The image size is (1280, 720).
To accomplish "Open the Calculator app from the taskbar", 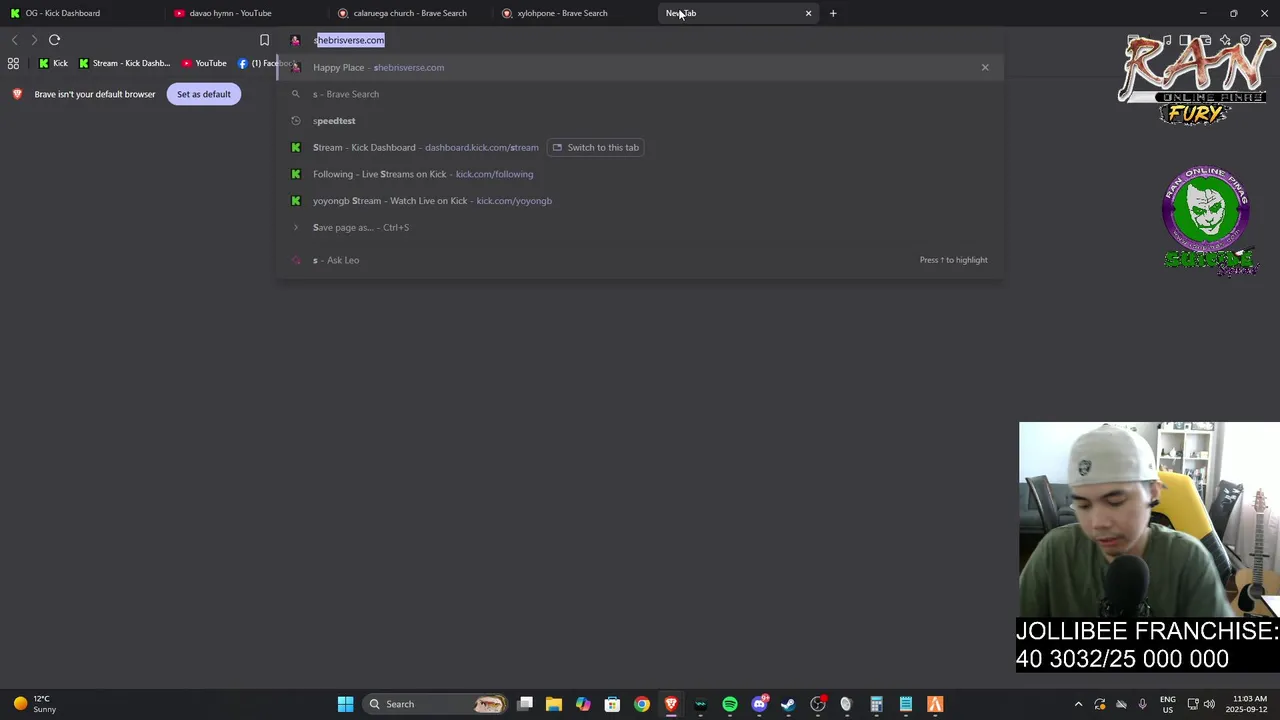I will [x=876, y=704].
